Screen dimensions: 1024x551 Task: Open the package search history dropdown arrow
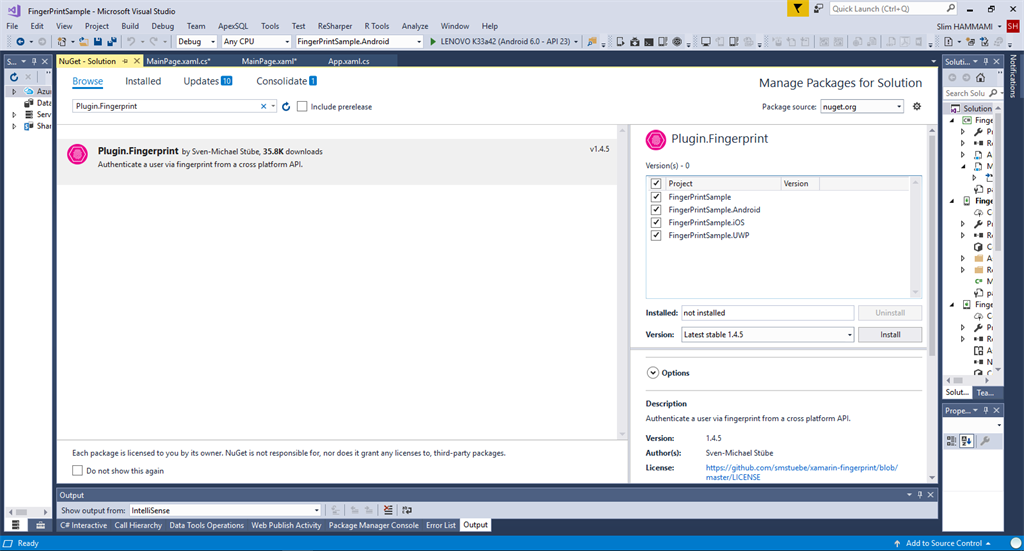click(273, 106)
